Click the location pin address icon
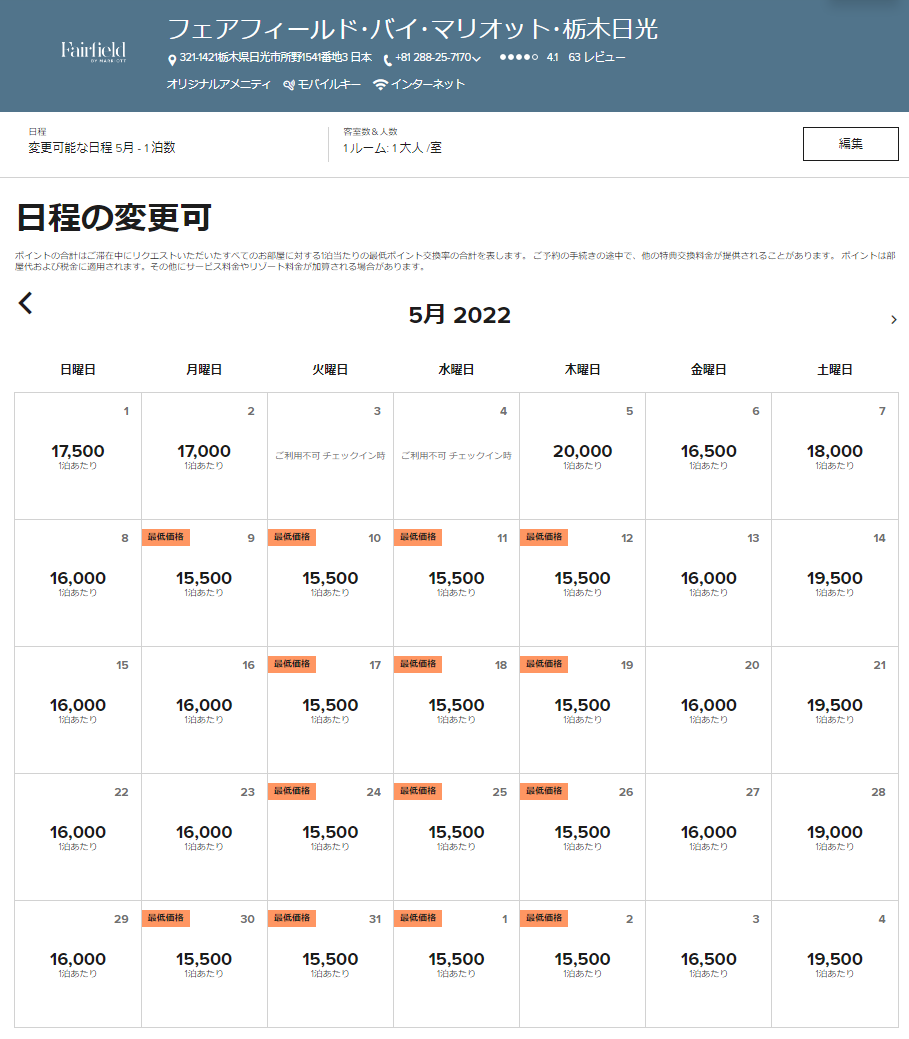The image size is (909, 1039). pyautogui.click(x=172, y=59)
